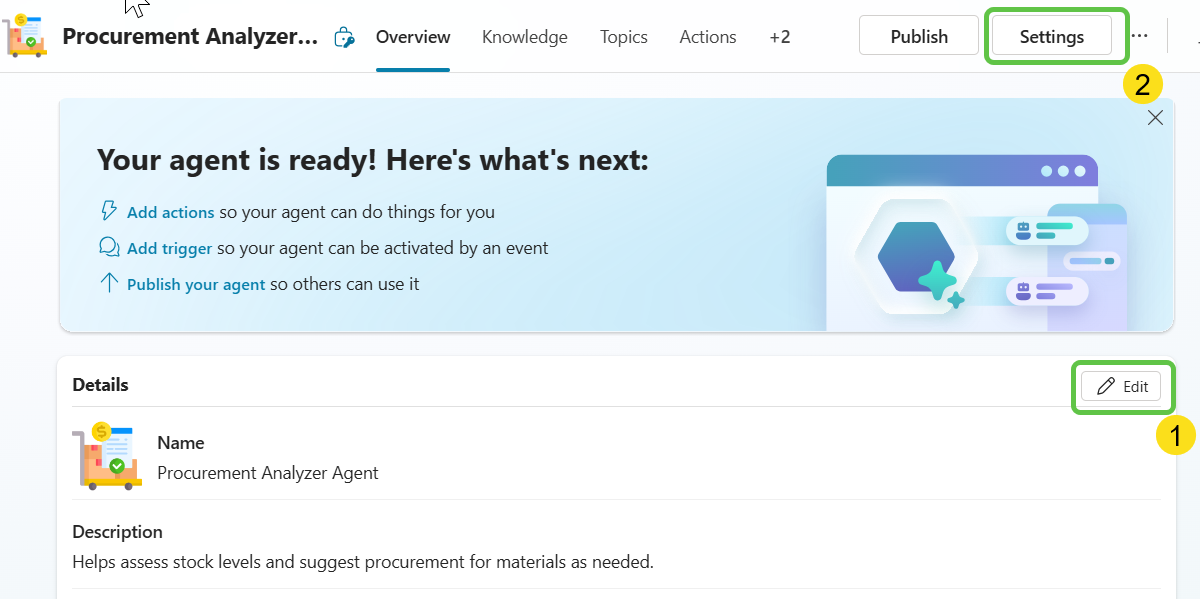Viewport: 1200px width, 599px height.
Task: Click the lightning bolt icon beside Add actions
Action: coord(109,211)
